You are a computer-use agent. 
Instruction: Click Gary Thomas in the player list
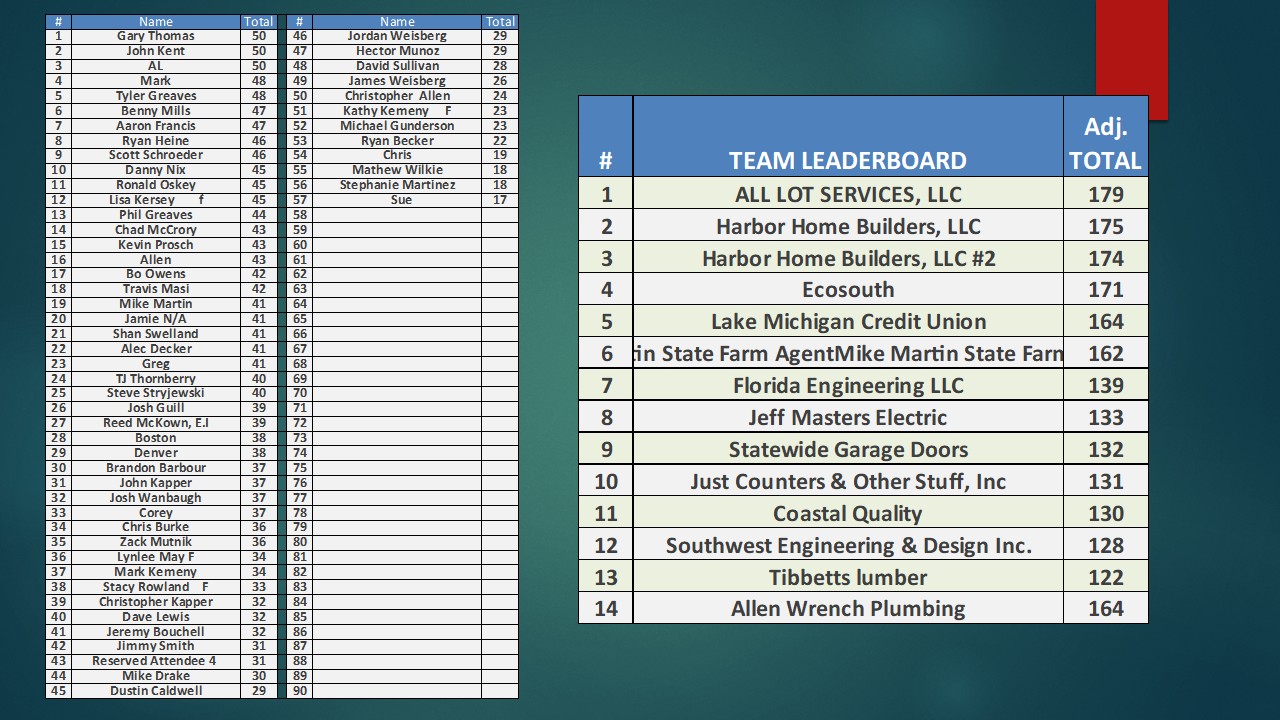coord(156,36)
